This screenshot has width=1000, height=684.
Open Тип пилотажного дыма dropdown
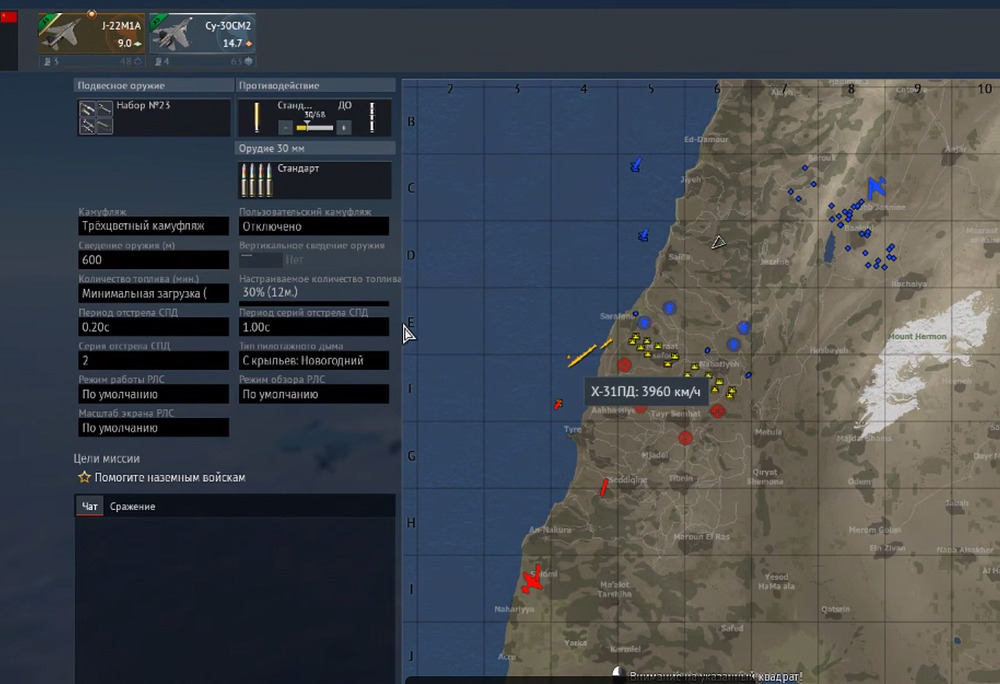pyautogui.click(x=314, y=360)
